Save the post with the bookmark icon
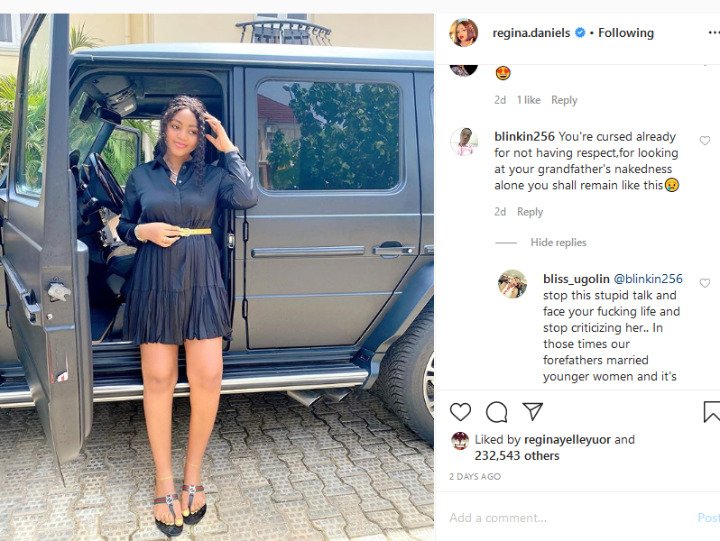The image size is (720, 541). click(712, 411)
